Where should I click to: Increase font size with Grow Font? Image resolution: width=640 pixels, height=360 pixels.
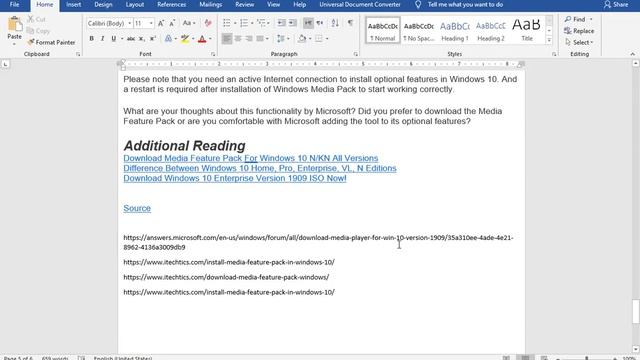coord(161,23)
